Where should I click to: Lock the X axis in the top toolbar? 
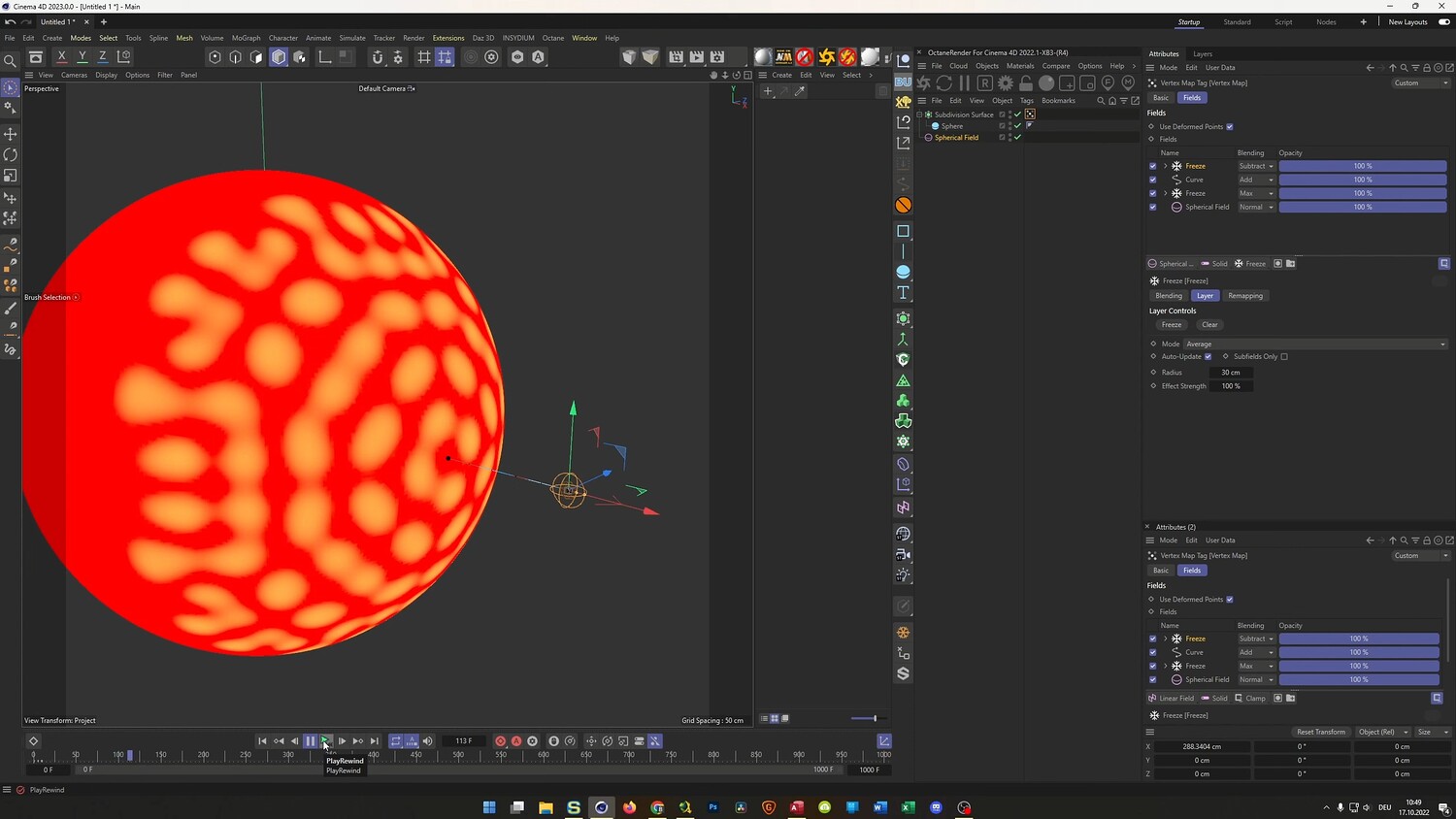(62, 57)
